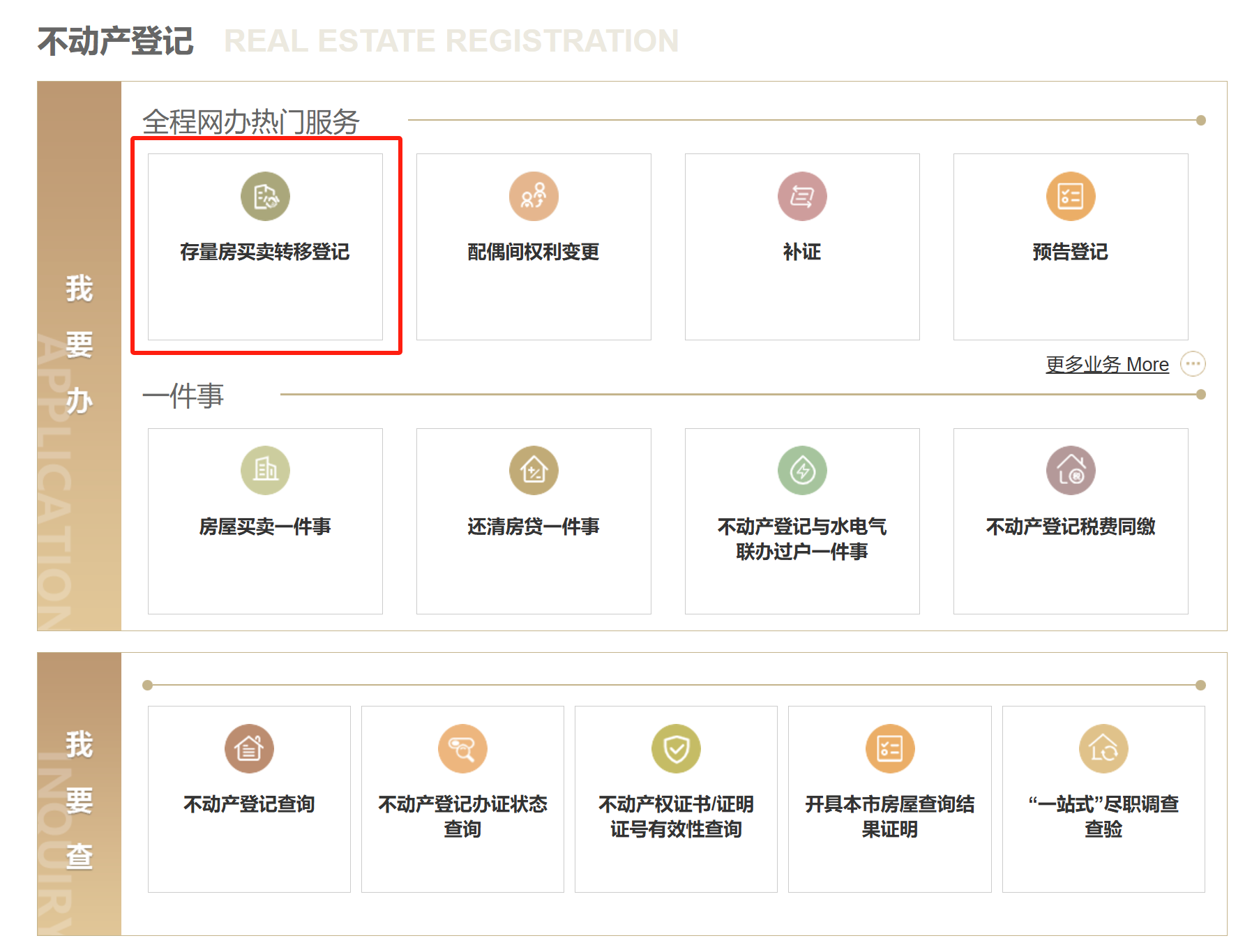The image size is (1252, 952).
Task: Click the 还清房贷一件事 house icon
Action: 534,471
